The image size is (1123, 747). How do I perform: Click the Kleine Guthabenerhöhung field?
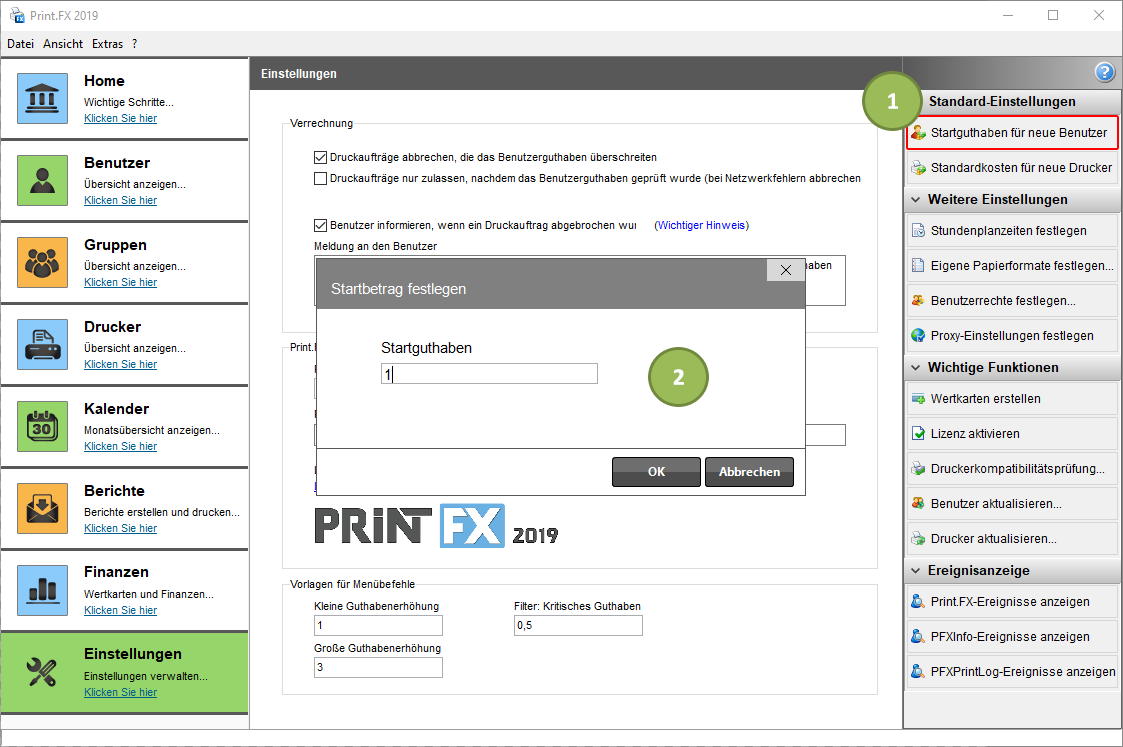(x=378, y=625)
